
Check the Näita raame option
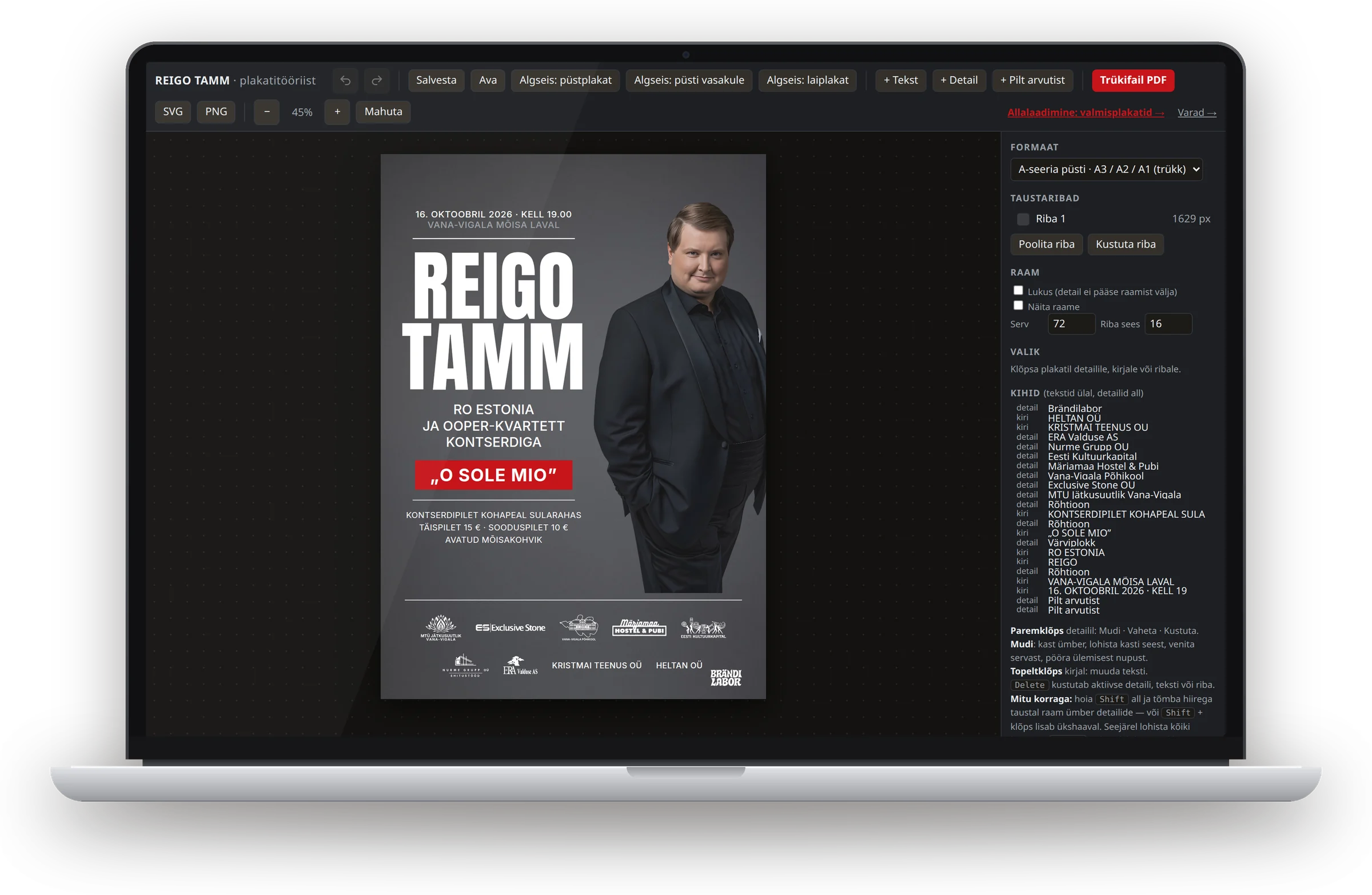[1018, 305]
